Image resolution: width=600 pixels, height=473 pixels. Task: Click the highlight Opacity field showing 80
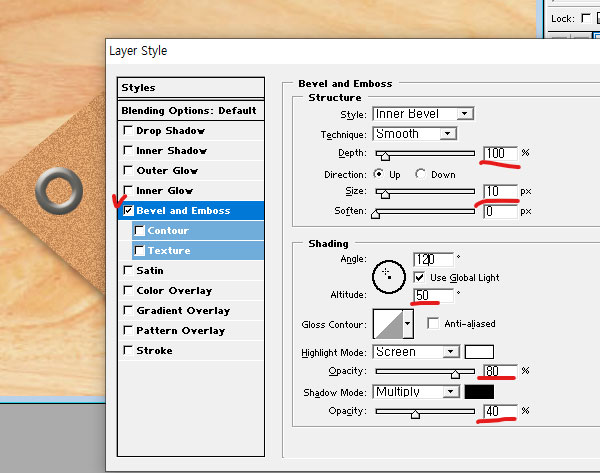pyautogui.click(x=501, y=371)
